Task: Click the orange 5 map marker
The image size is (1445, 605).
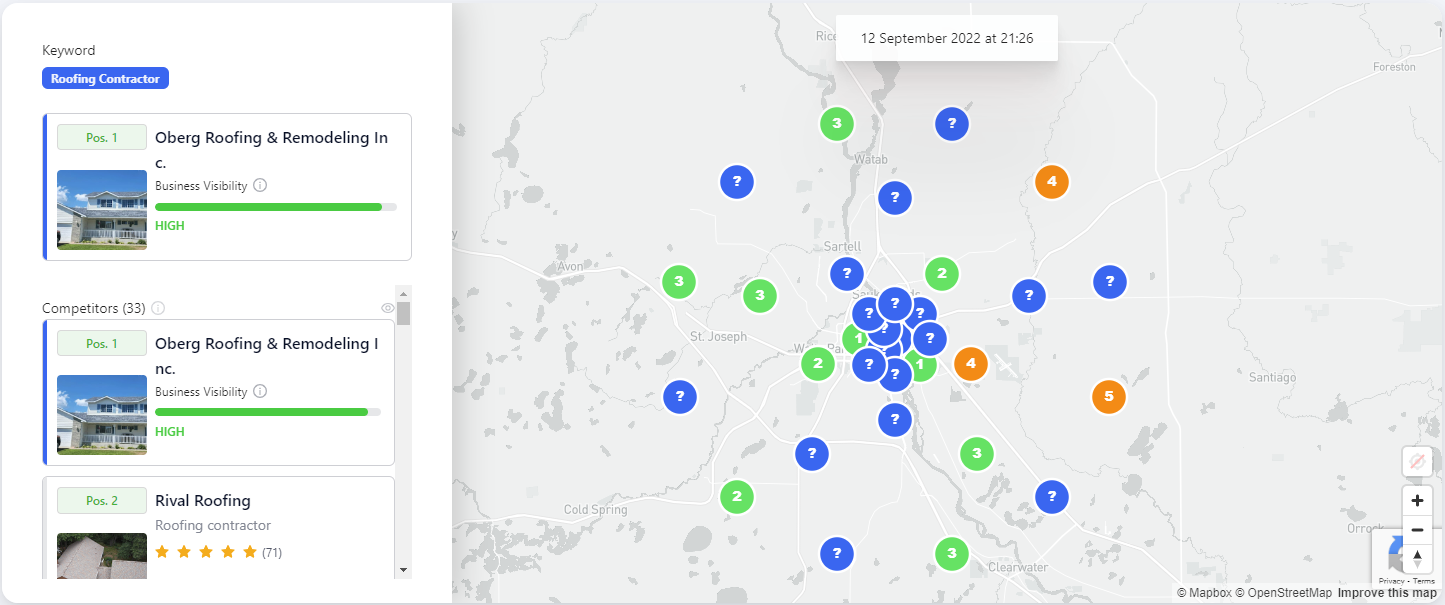Action: (x=1108, y=397)
